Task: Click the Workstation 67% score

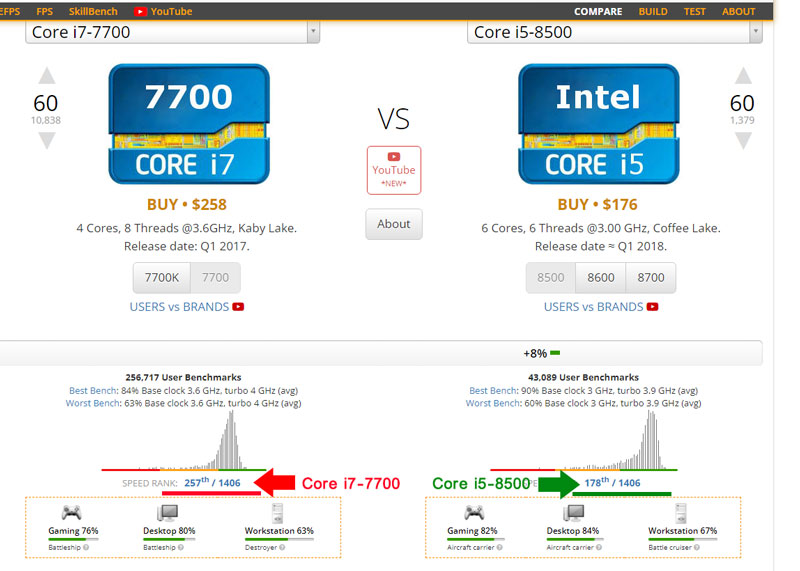Action: tap(682, 531)
